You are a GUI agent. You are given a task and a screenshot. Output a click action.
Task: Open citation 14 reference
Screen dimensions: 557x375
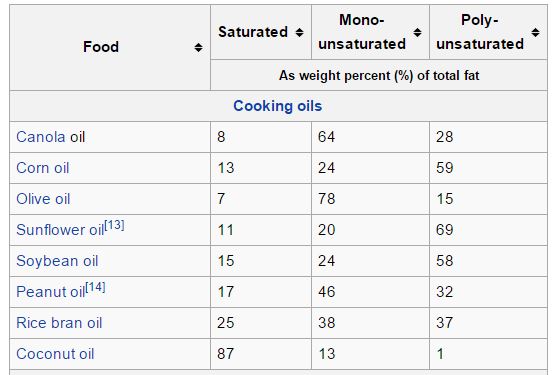(x=96, y=287)
